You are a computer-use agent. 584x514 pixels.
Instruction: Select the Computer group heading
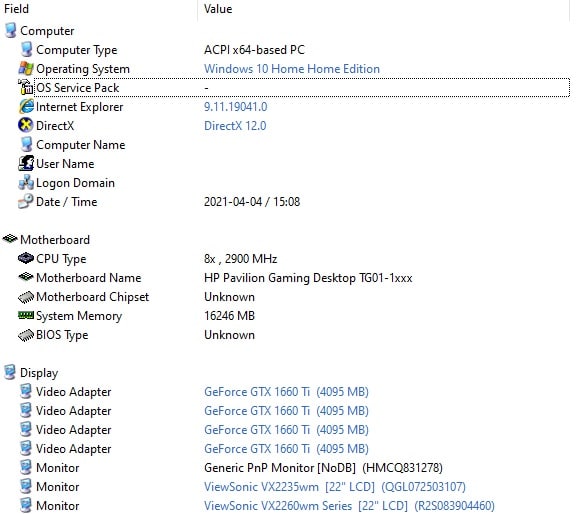pos(47,31)
